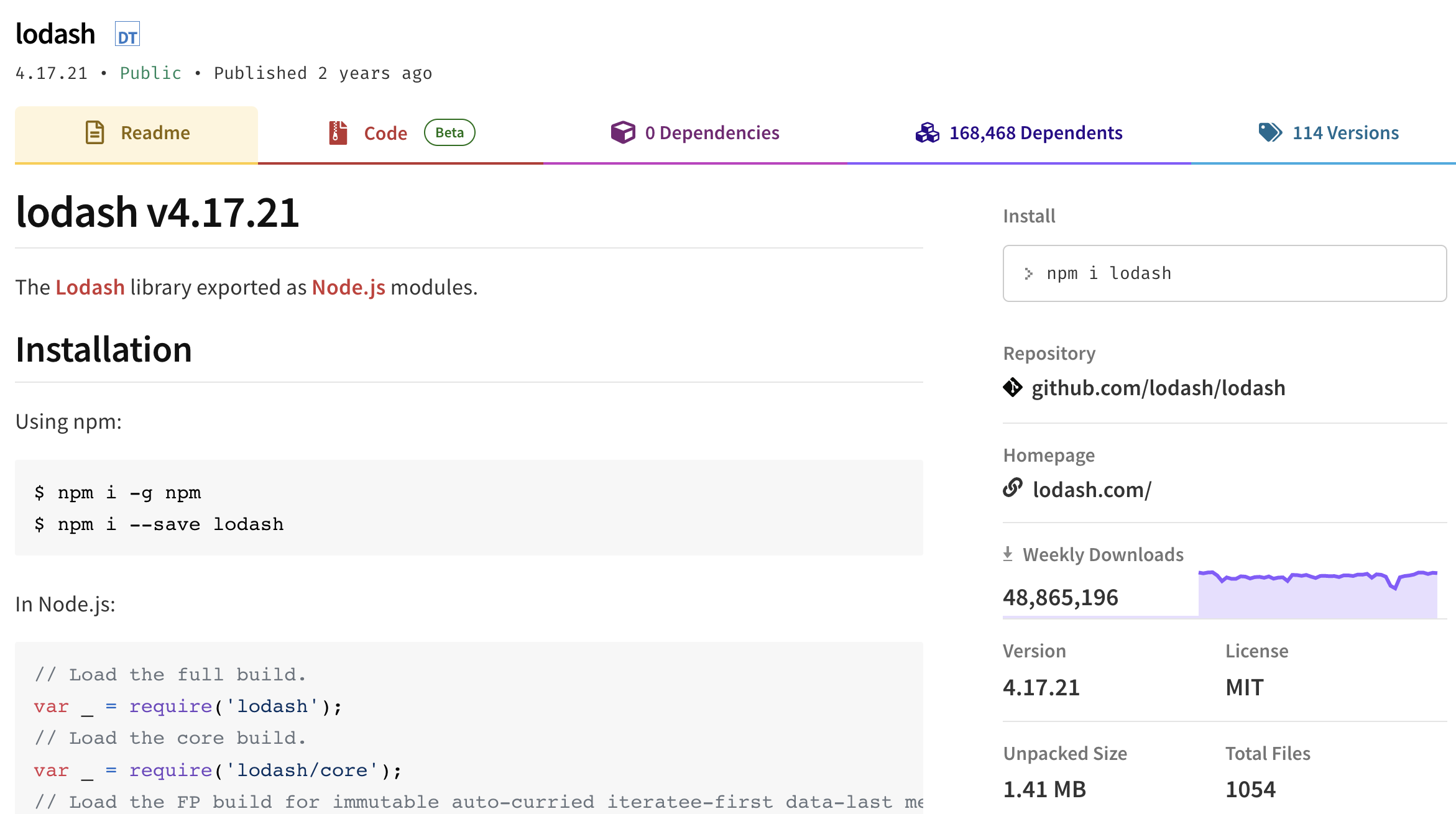Show the 114 Versions tab
1456x814 pixels.
tap(1345, 133)
